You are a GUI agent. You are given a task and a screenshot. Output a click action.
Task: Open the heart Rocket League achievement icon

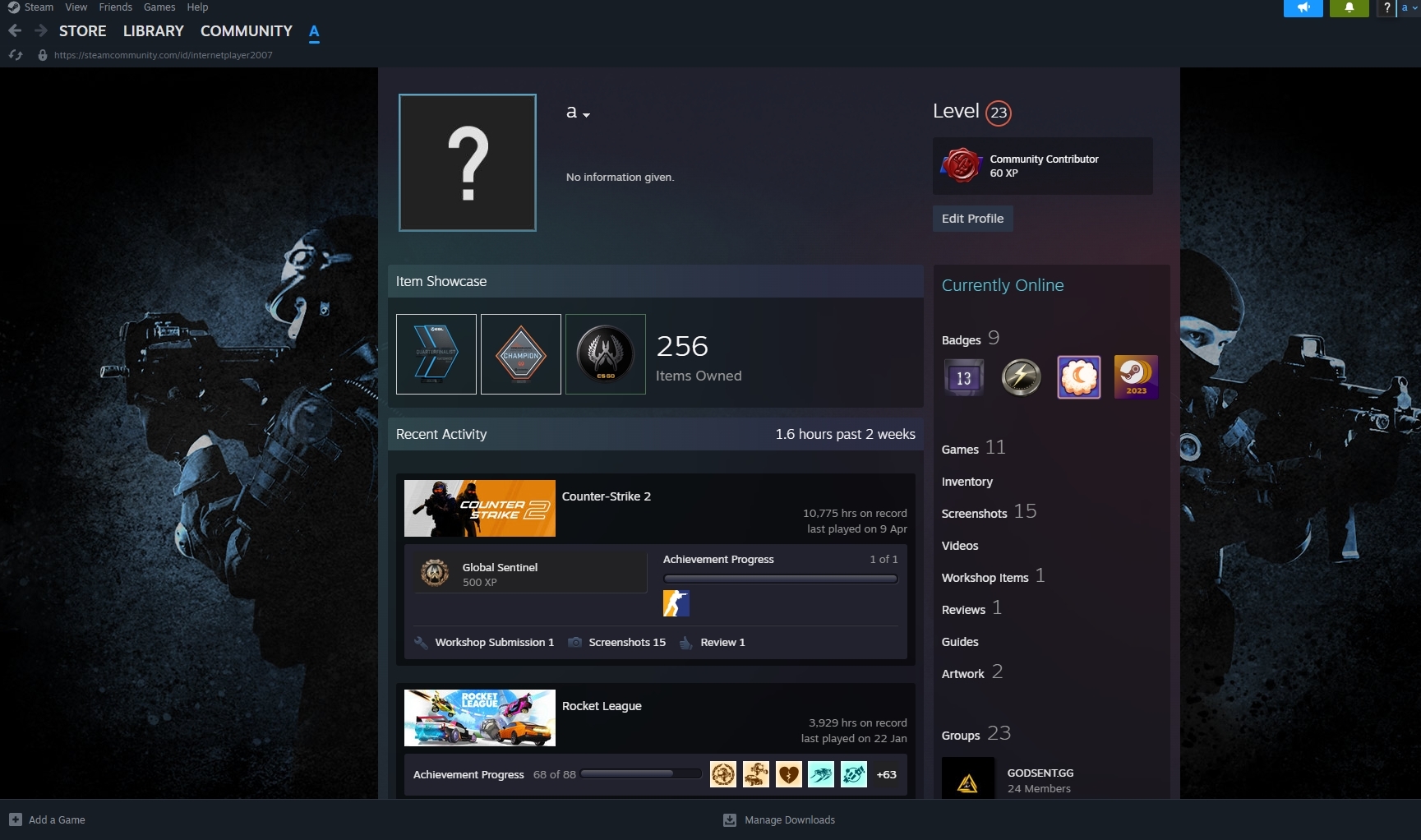pyautogui.click(x=789, y=774)
